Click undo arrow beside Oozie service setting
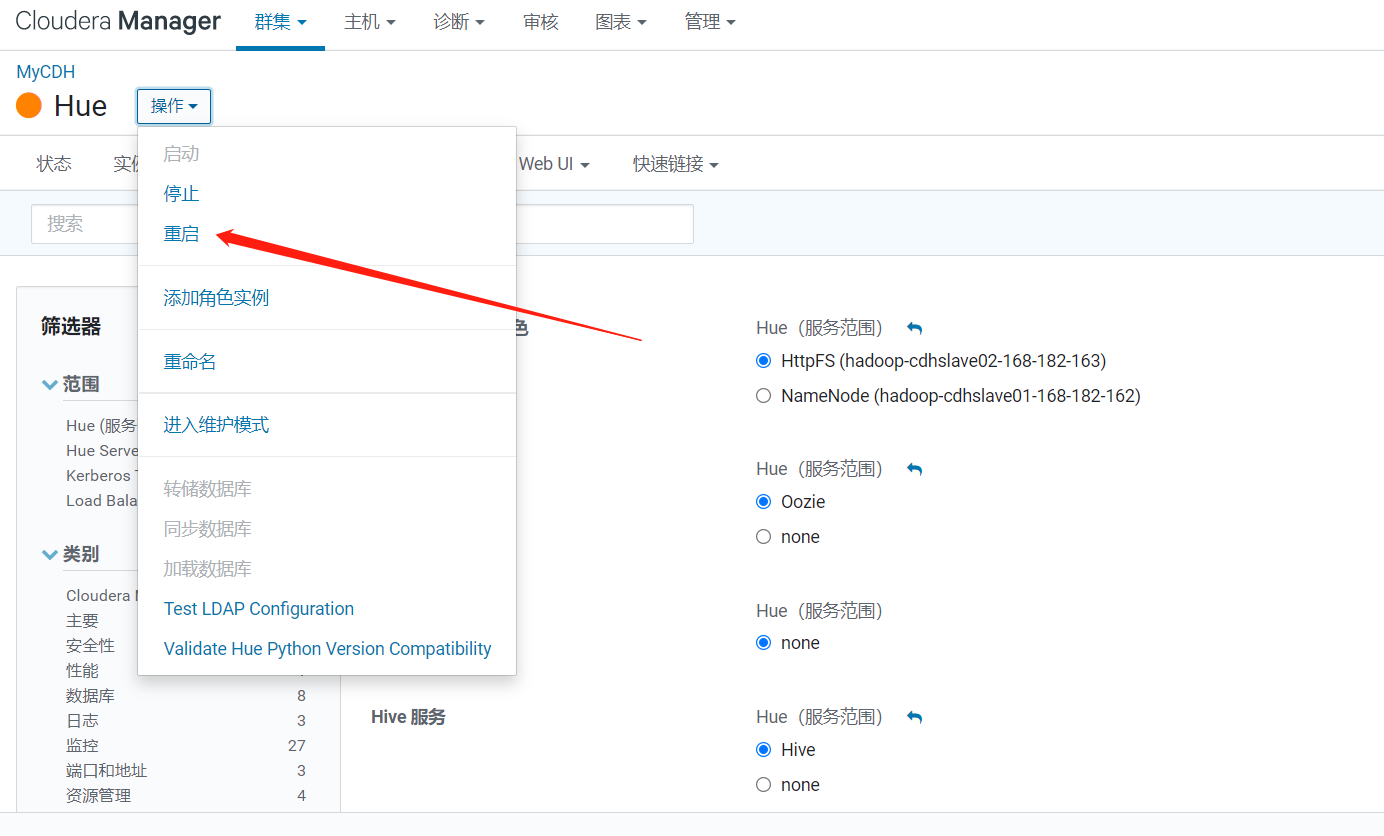Image resolution: width=1384 pixels, height=836 pixels. tap(914, 469)
